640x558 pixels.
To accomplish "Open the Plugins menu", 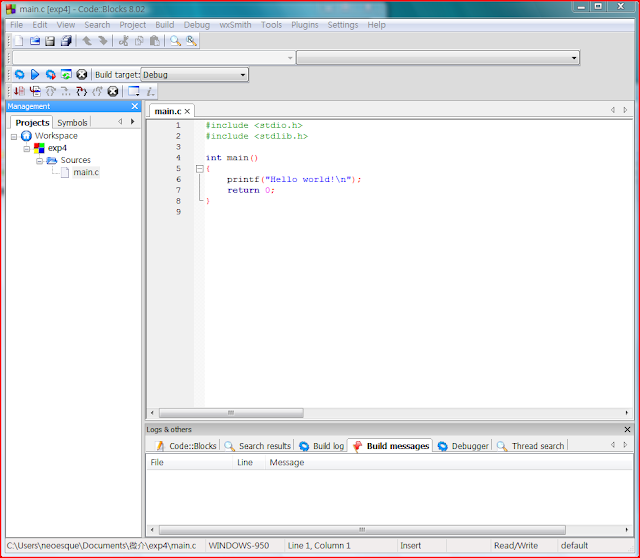I will click(305, 24).
